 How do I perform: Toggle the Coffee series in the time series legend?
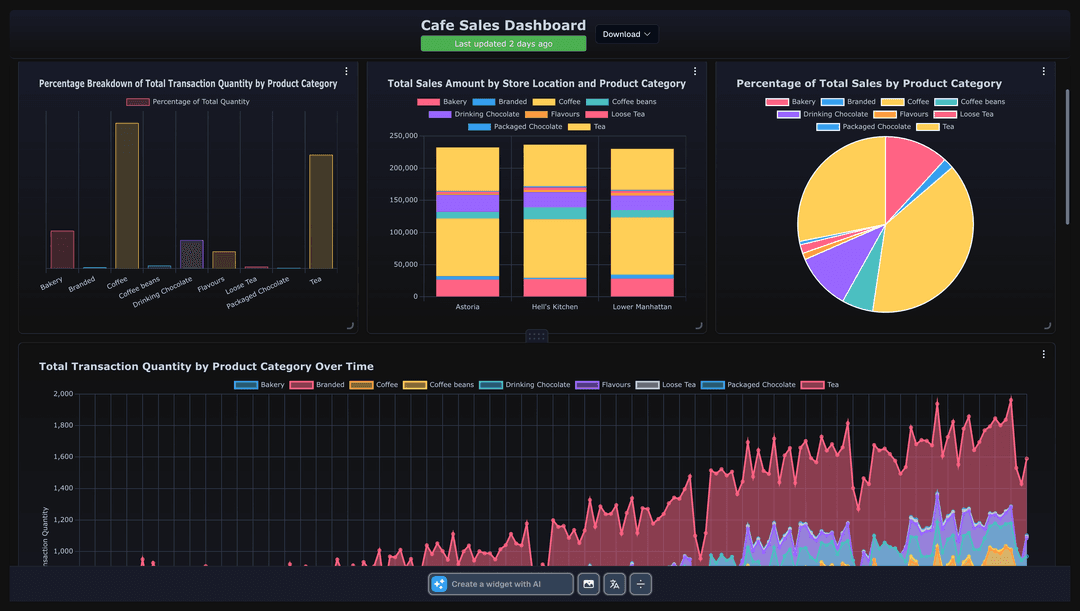374,384
